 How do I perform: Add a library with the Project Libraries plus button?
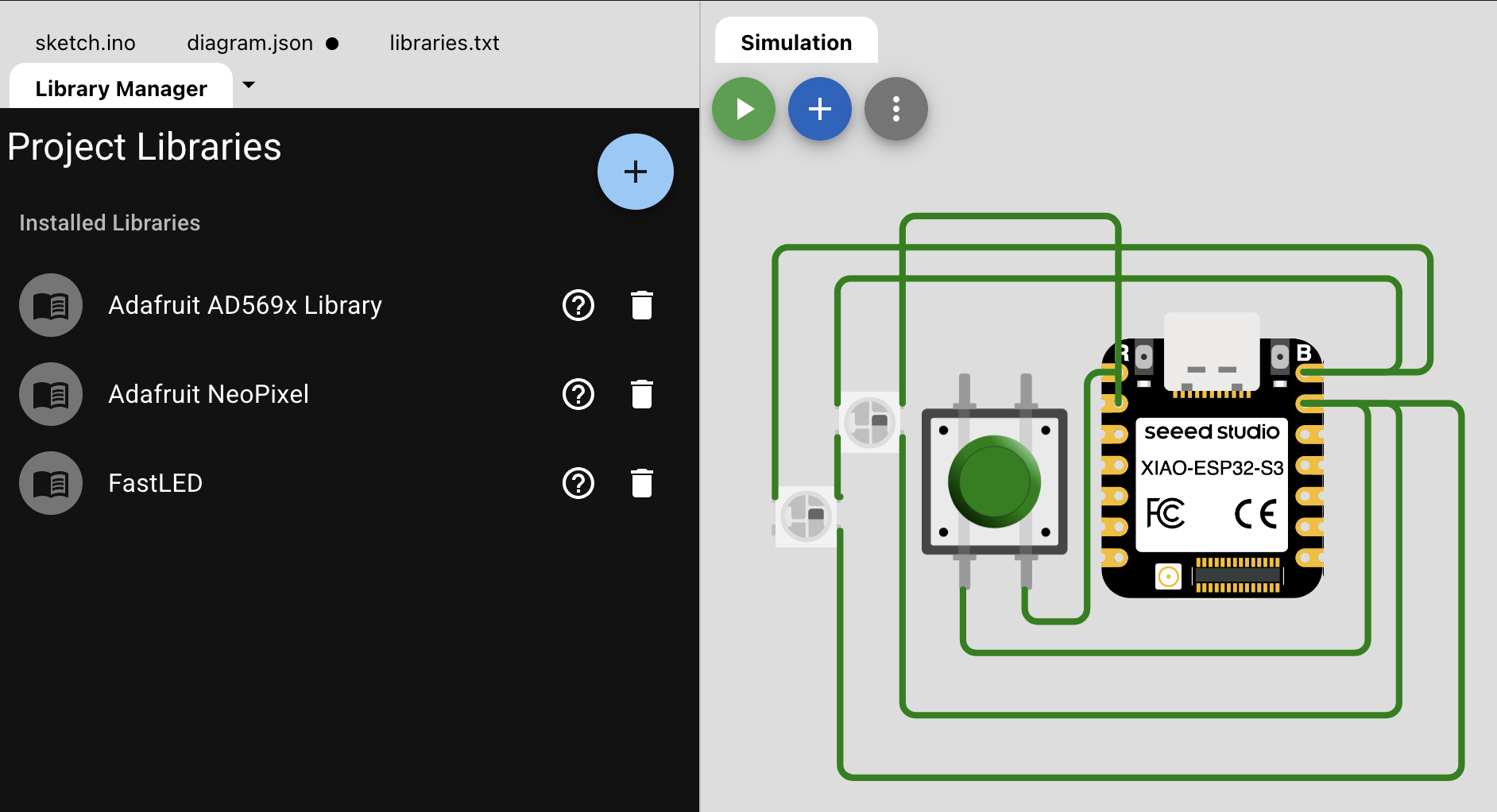pyautogui.click(x=636, y=172)
